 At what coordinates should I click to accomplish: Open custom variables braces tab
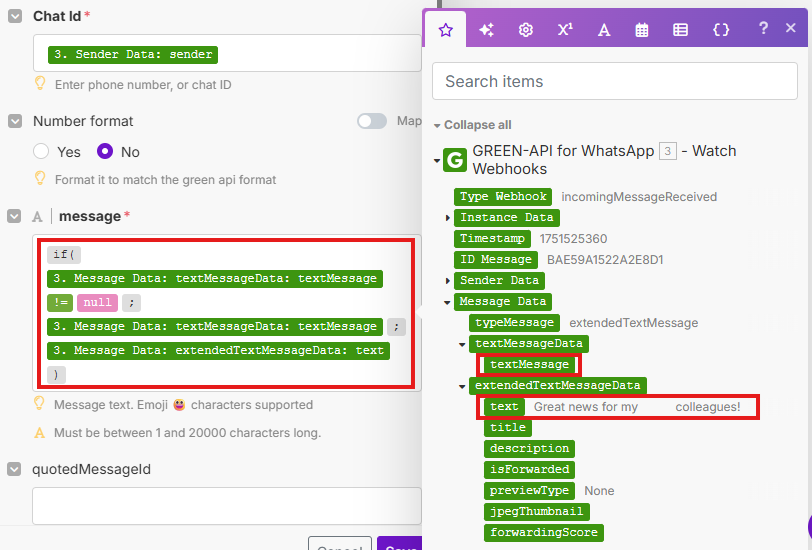[x=721, y=30]
